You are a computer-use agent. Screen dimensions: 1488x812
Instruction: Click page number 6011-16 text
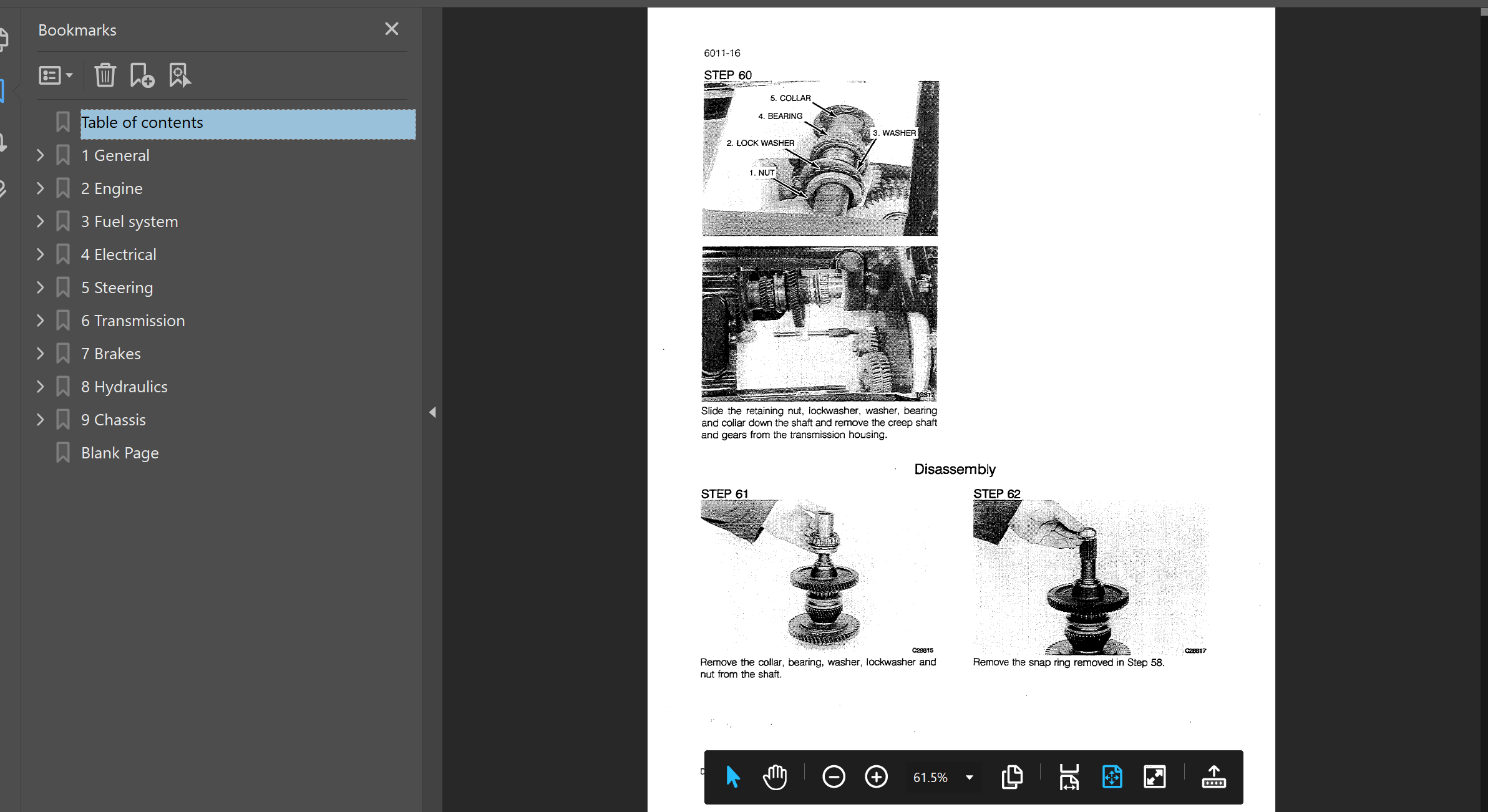pyautogui.click(x=722, y=53)
